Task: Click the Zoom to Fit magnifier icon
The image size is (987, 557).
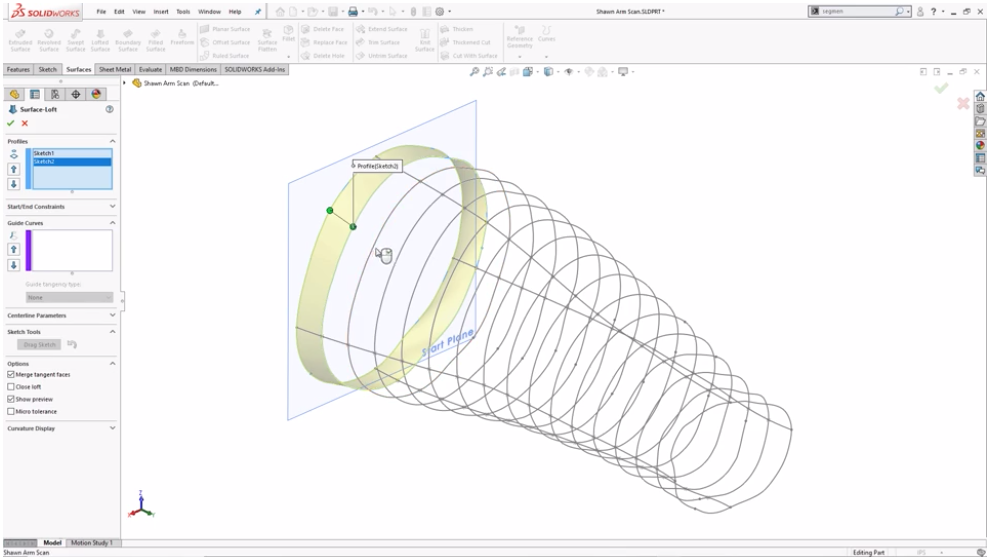Action: 475,72
